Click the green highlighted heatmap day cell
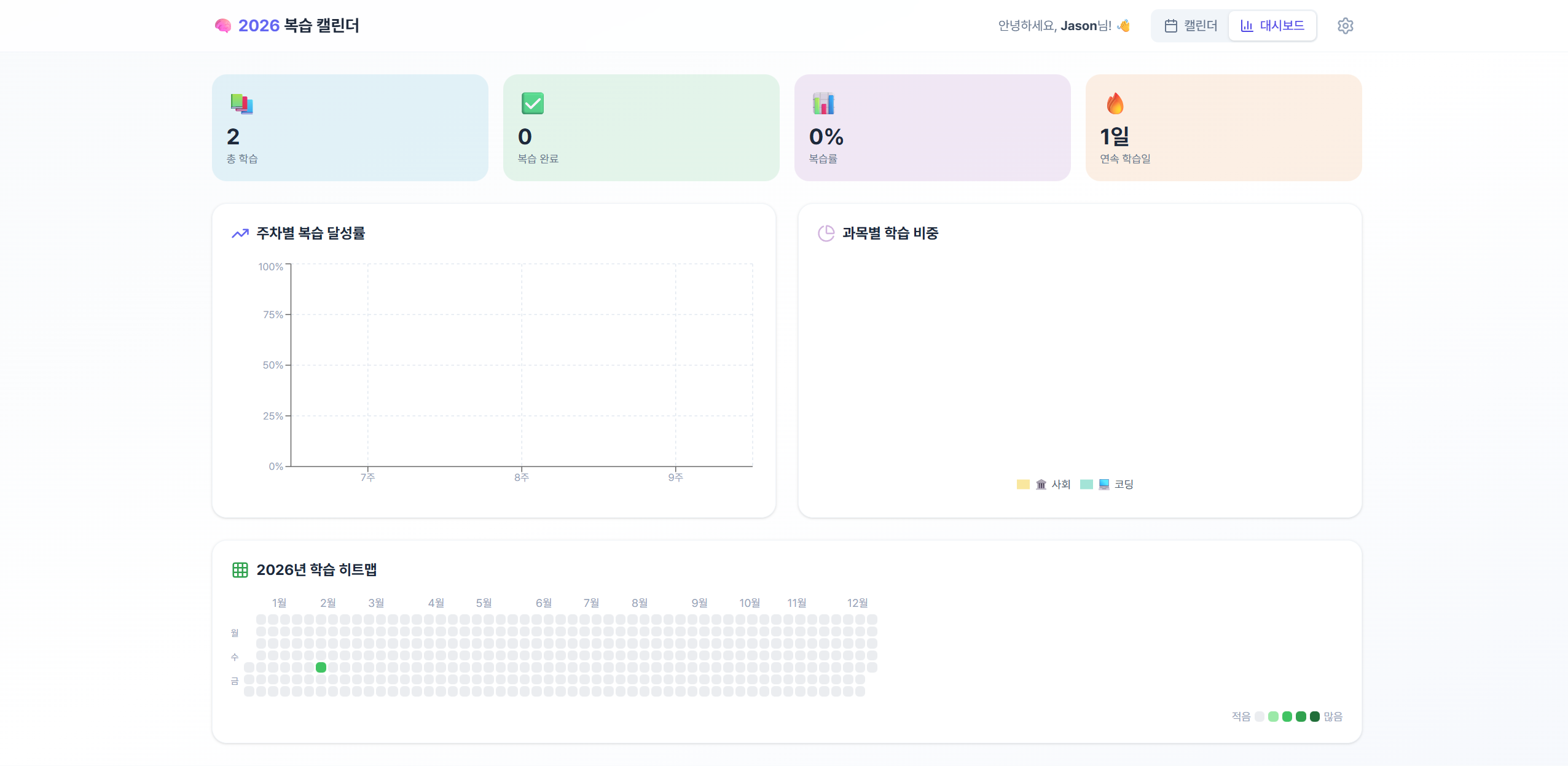This screenshot has width=1568, height=766. pyautogui.click(x=321, y=667)
